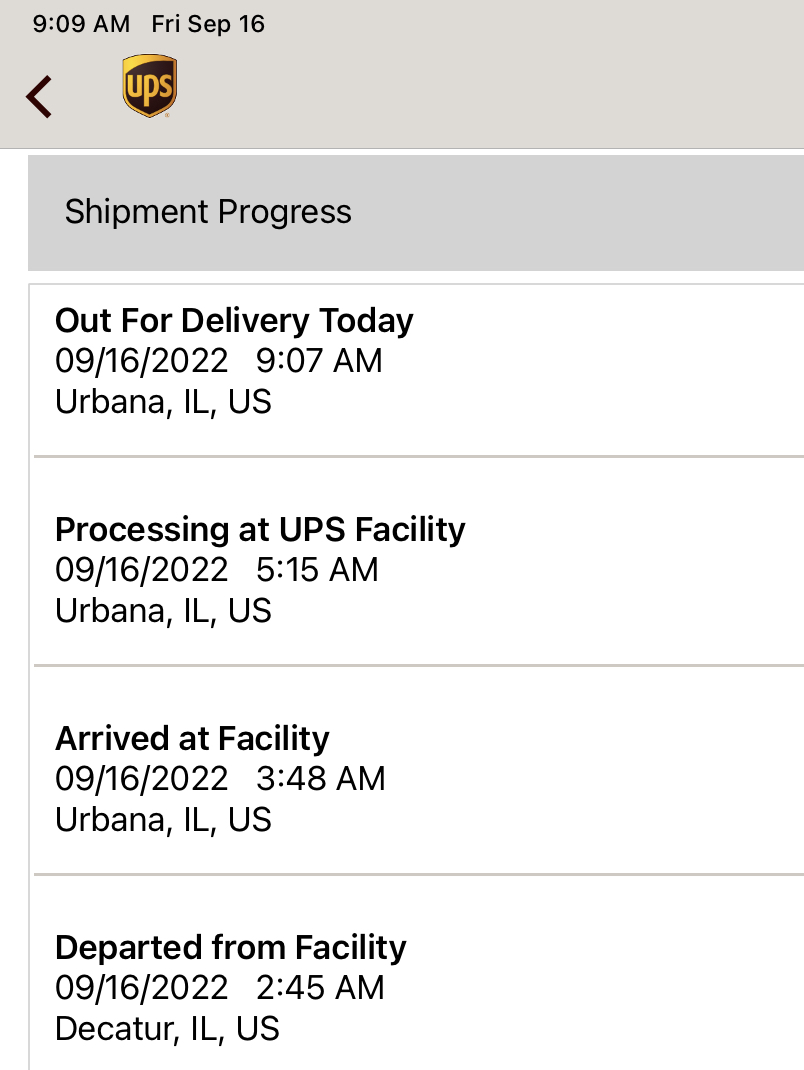804x1070 pixels.
Task: Tap the 5:15 AM time
Action: click(317, 570)
